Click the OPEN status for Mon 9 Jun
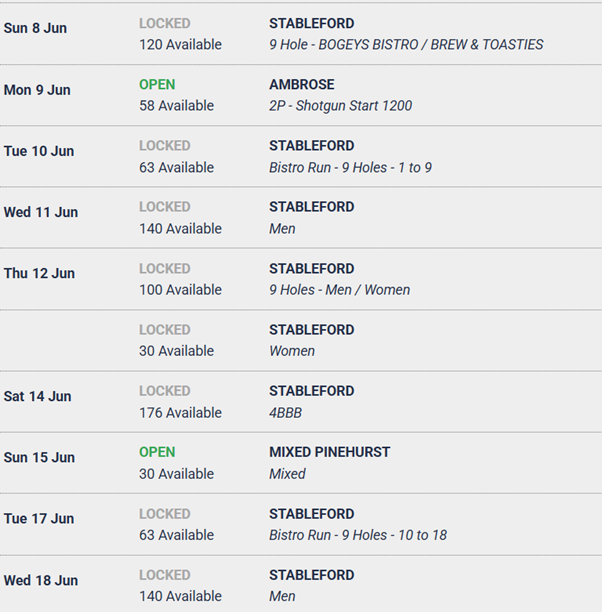The height and width of the screenshot is (612, 602). 157,85
